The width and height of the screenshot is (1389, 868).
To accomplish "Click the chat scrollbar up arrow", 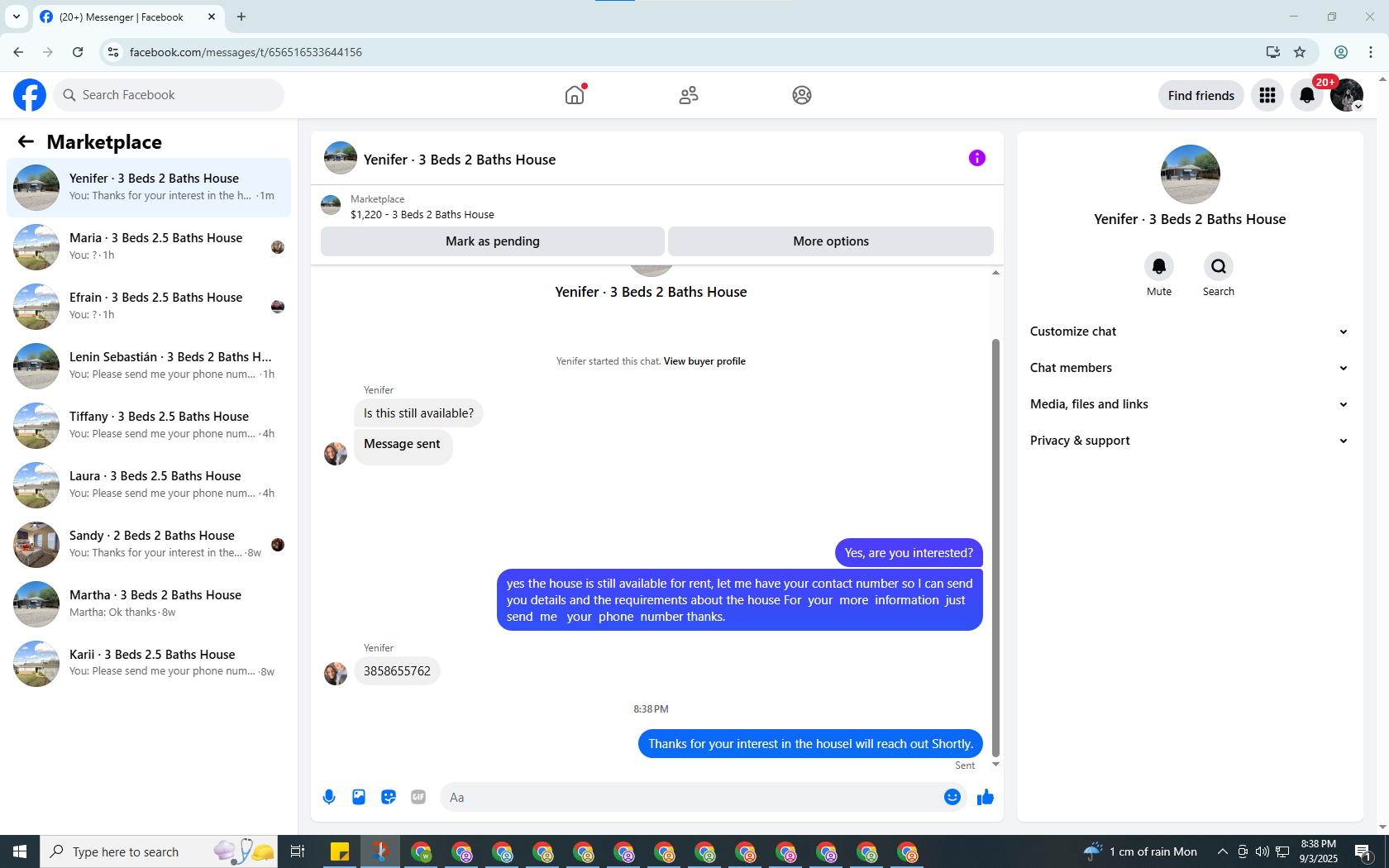I will tap(995, 272).
